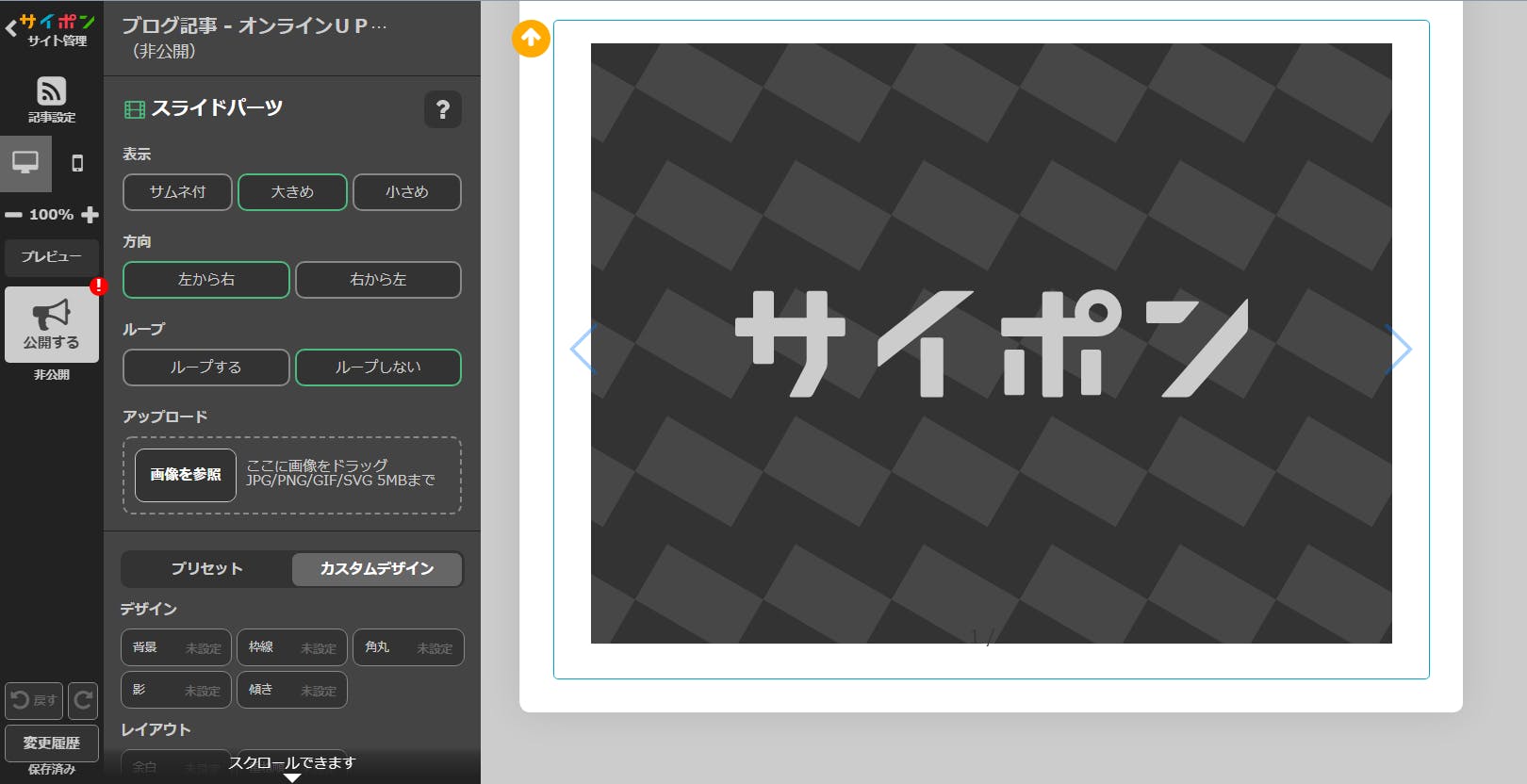Open the help question mark icon

pos(442,110)
